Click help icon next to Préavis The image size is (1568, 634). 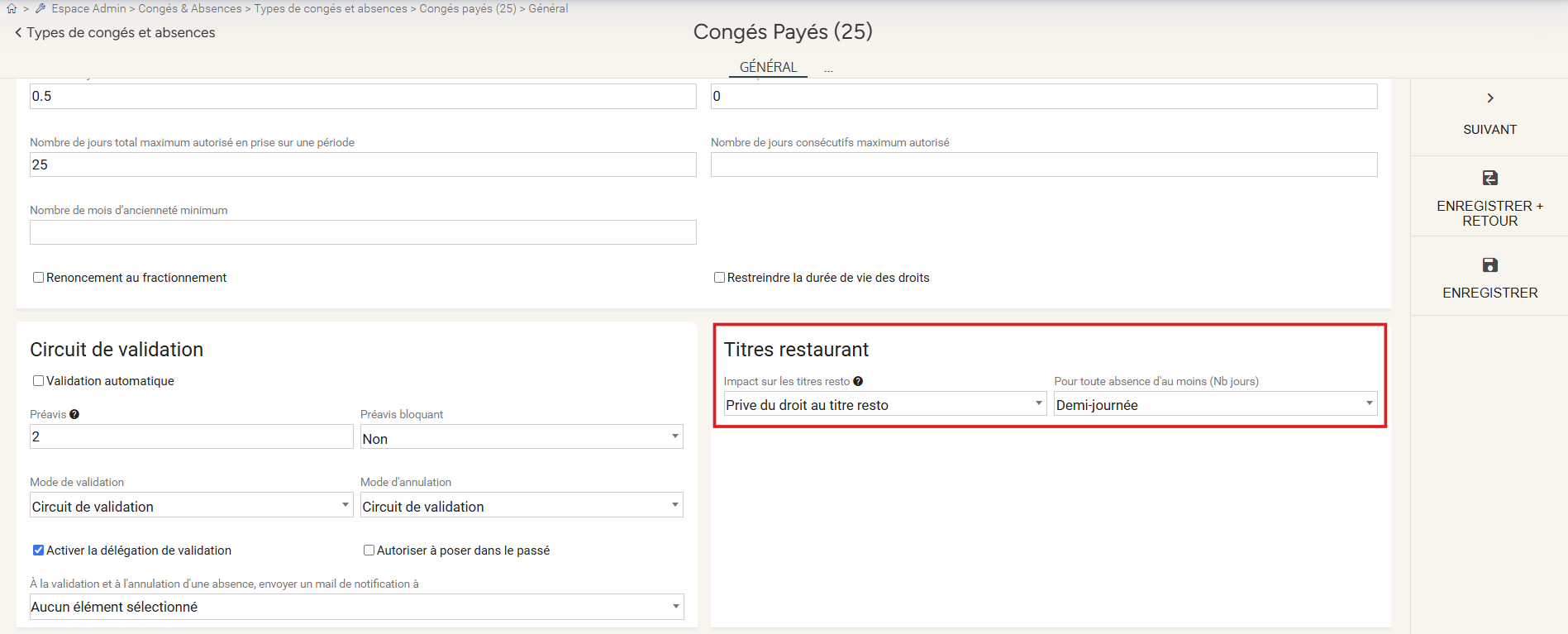coord(74,415)
